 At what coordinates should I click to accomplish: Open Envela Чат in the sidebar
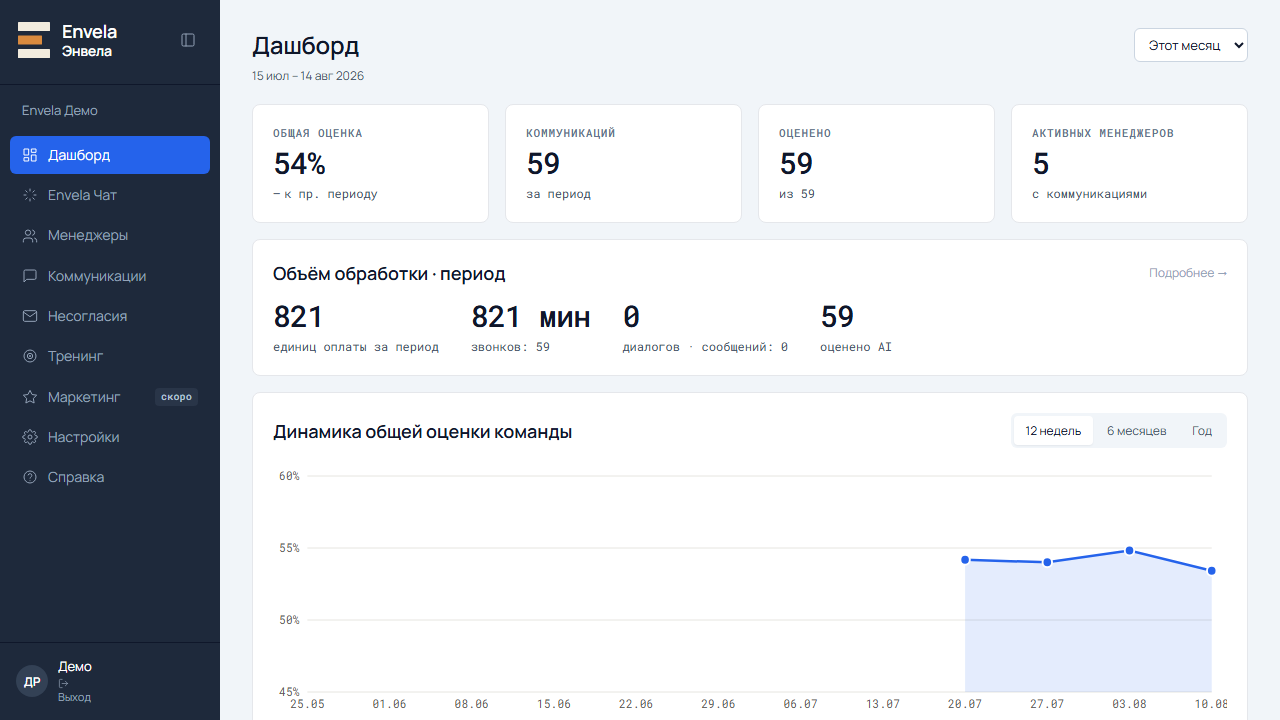click(x=110, y=195)
